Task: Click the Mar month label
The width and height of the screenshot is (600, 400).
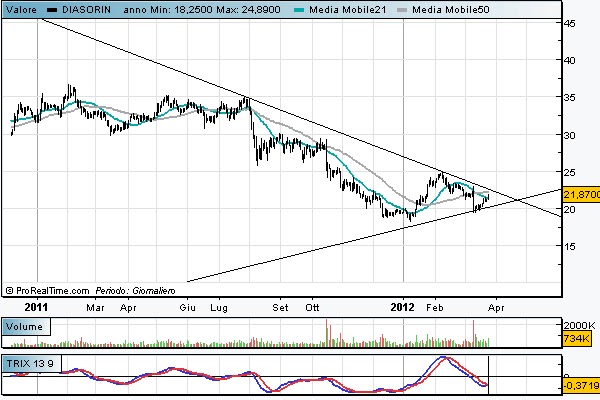Action: (95, 308)
